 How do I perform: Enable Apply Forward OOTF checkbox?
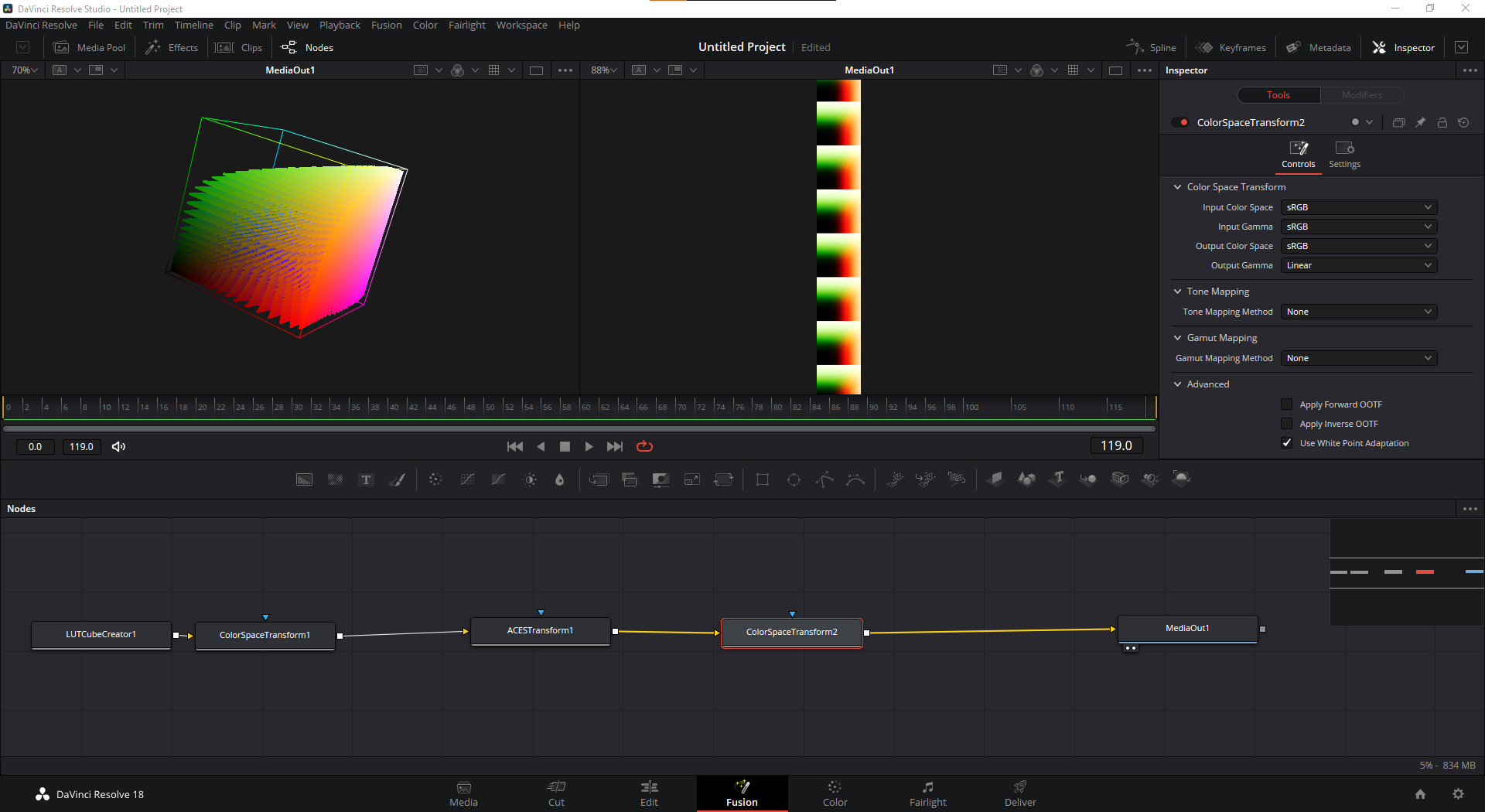coord(1287,404)
